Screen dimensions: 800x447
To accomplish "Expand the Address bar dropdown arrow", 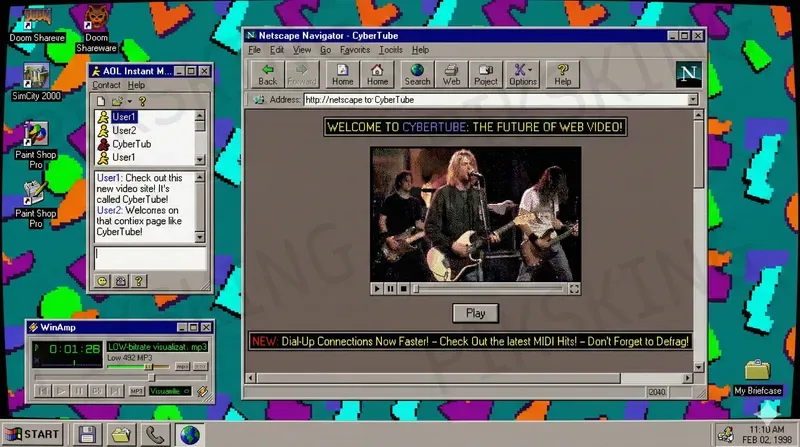I will 693,100.
